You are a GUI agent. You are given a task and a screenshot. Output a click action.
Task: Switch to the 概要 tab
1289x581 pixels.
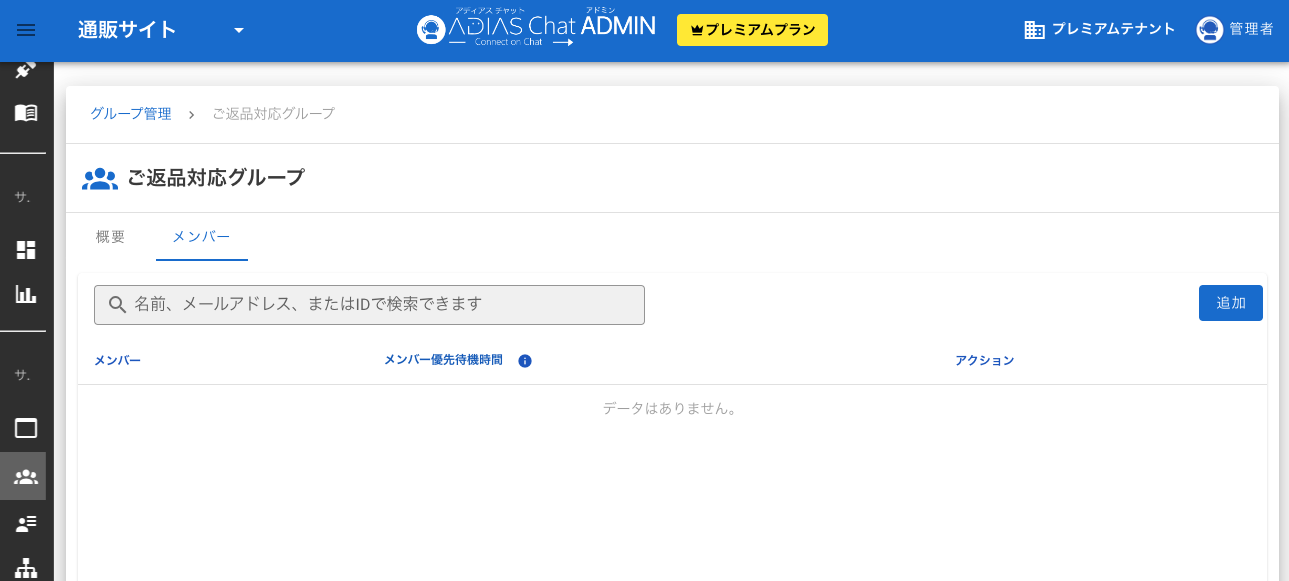pyautogui.click(x=110, y=237)
